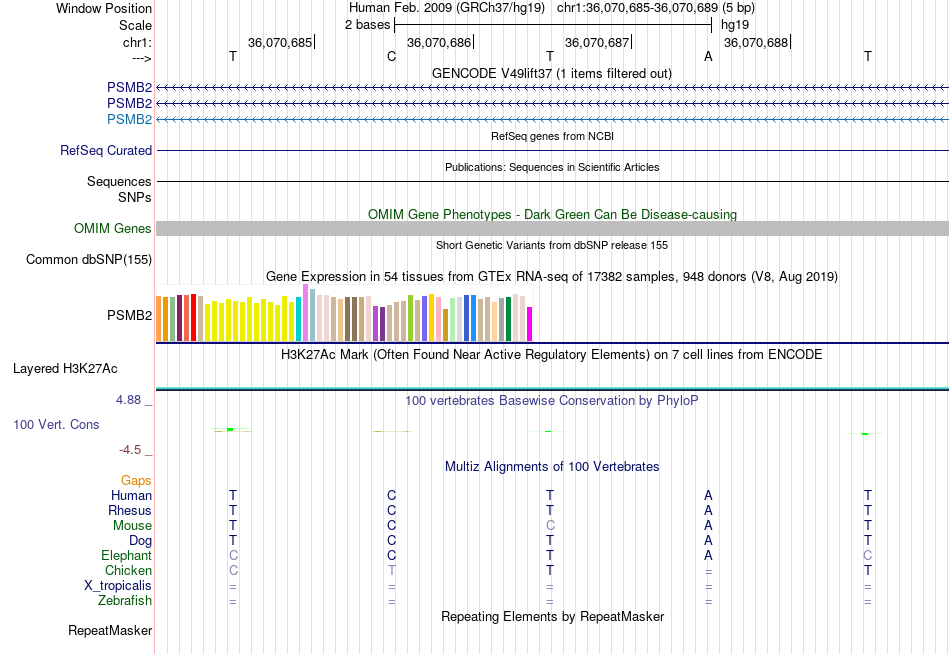Click the bright red bar in GTEx chart

point(193,318)
